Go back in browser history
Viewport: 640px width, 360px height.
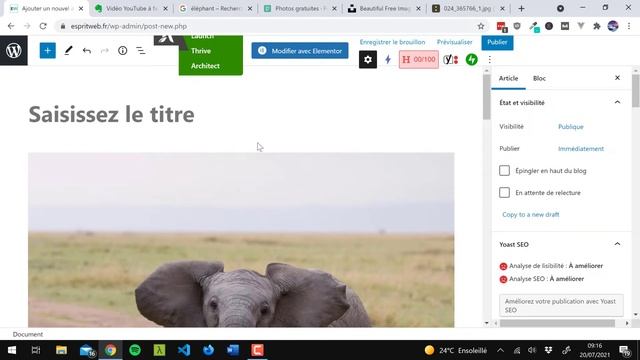pyautogui.click(x=11, y=26)
